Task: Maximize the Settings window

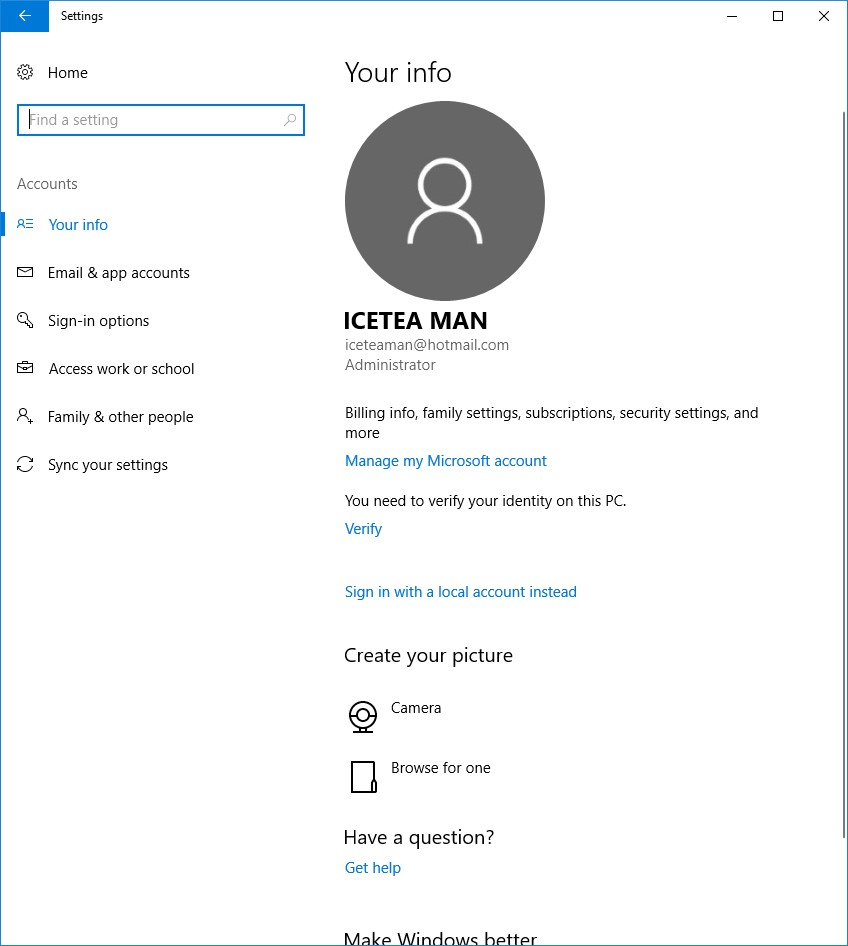Action: pos(778,16)
